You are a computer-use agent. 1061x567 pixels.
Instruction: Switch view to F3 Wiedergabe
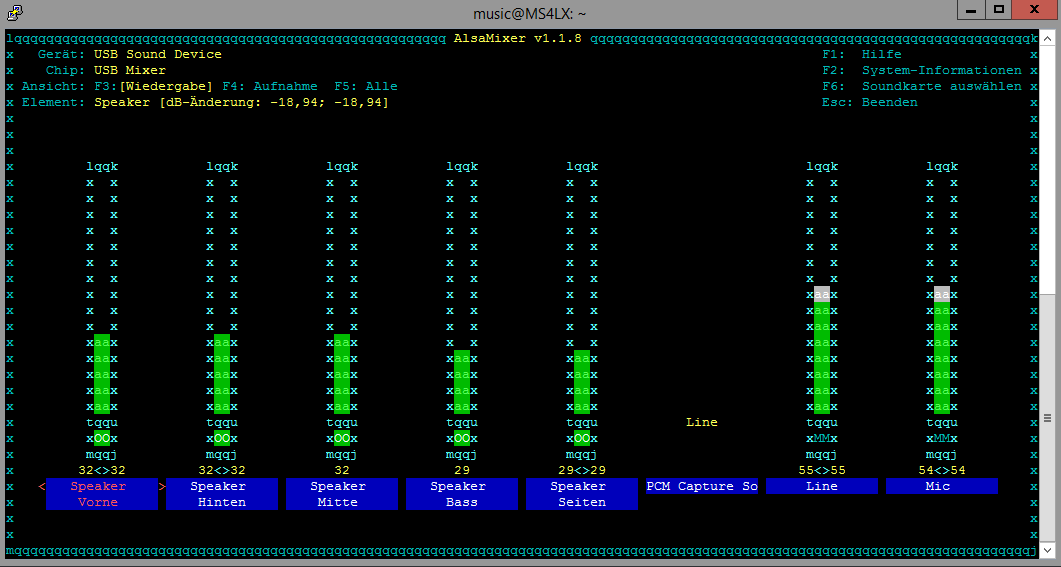tap(153, 87)
